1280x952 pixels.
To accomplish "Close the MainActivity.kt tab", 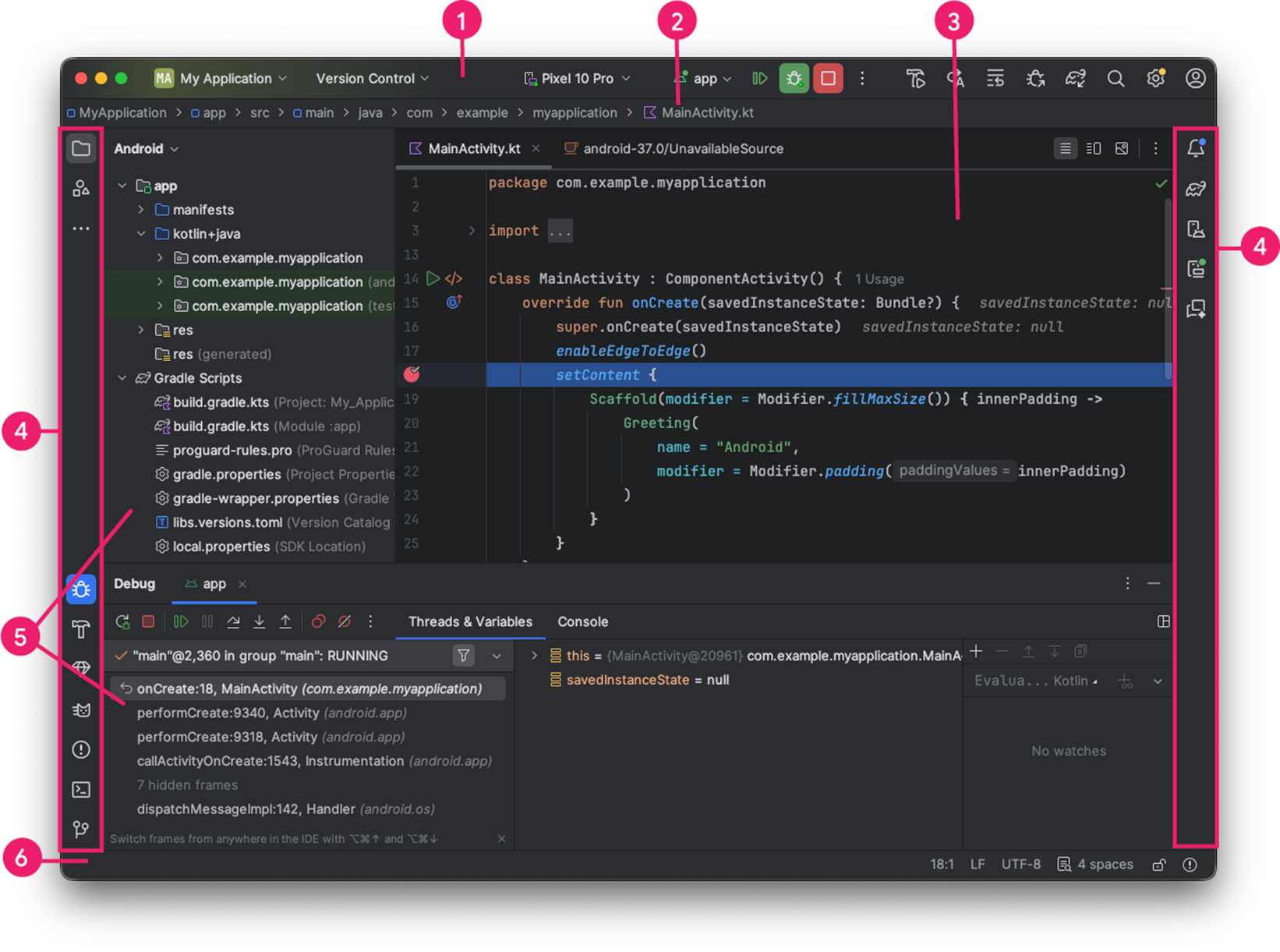I will tap(536, 148).
